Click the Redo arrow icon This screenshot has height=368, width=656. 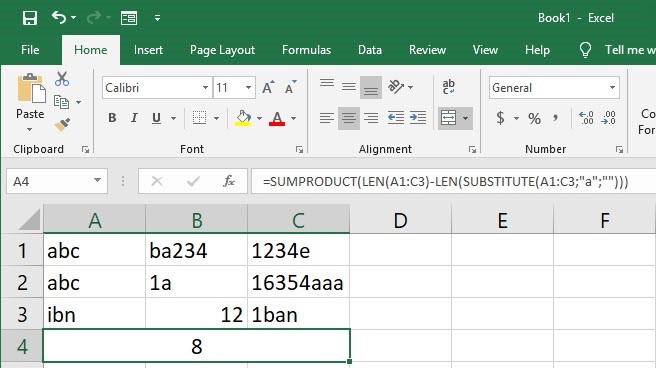coord(94,18)
